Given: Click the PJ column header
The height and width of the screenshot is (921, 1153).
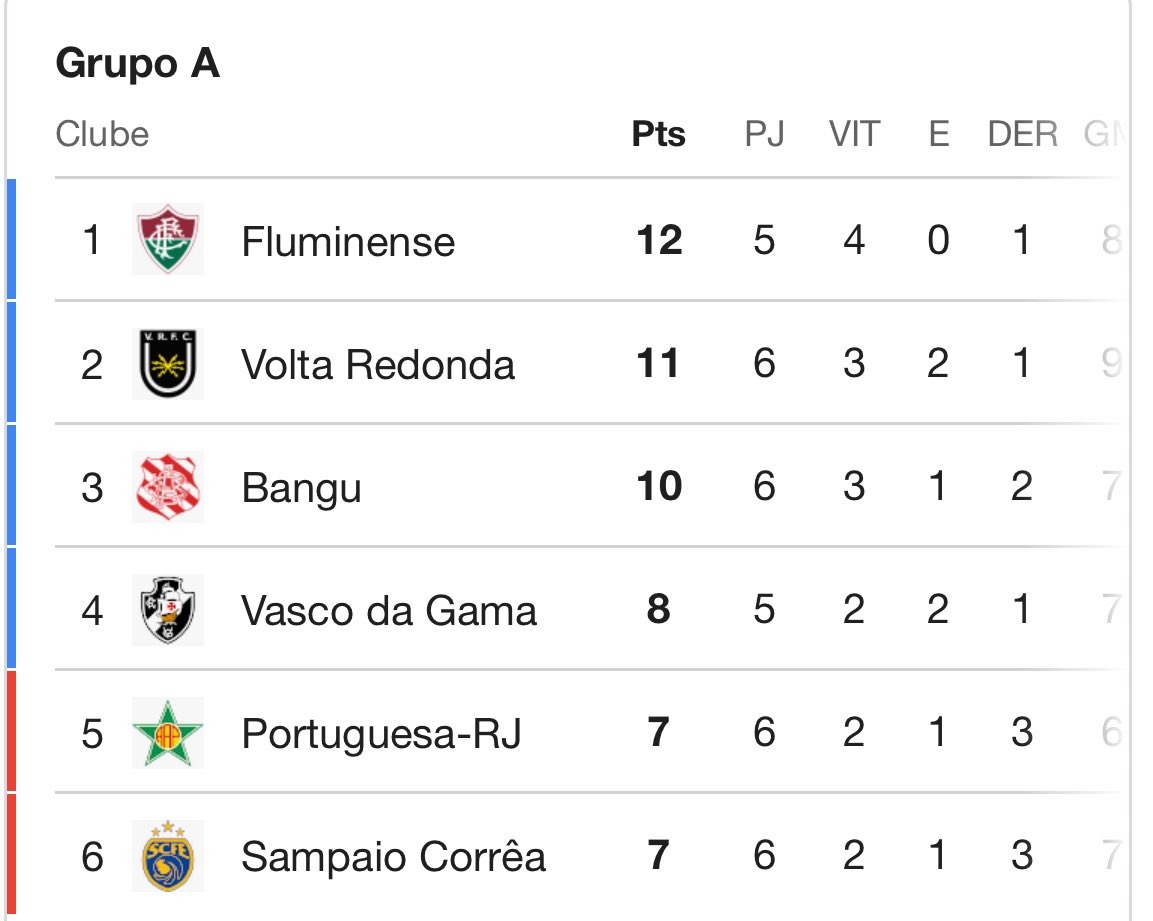Looking at the screenshot, I should [x=764, y=134].
